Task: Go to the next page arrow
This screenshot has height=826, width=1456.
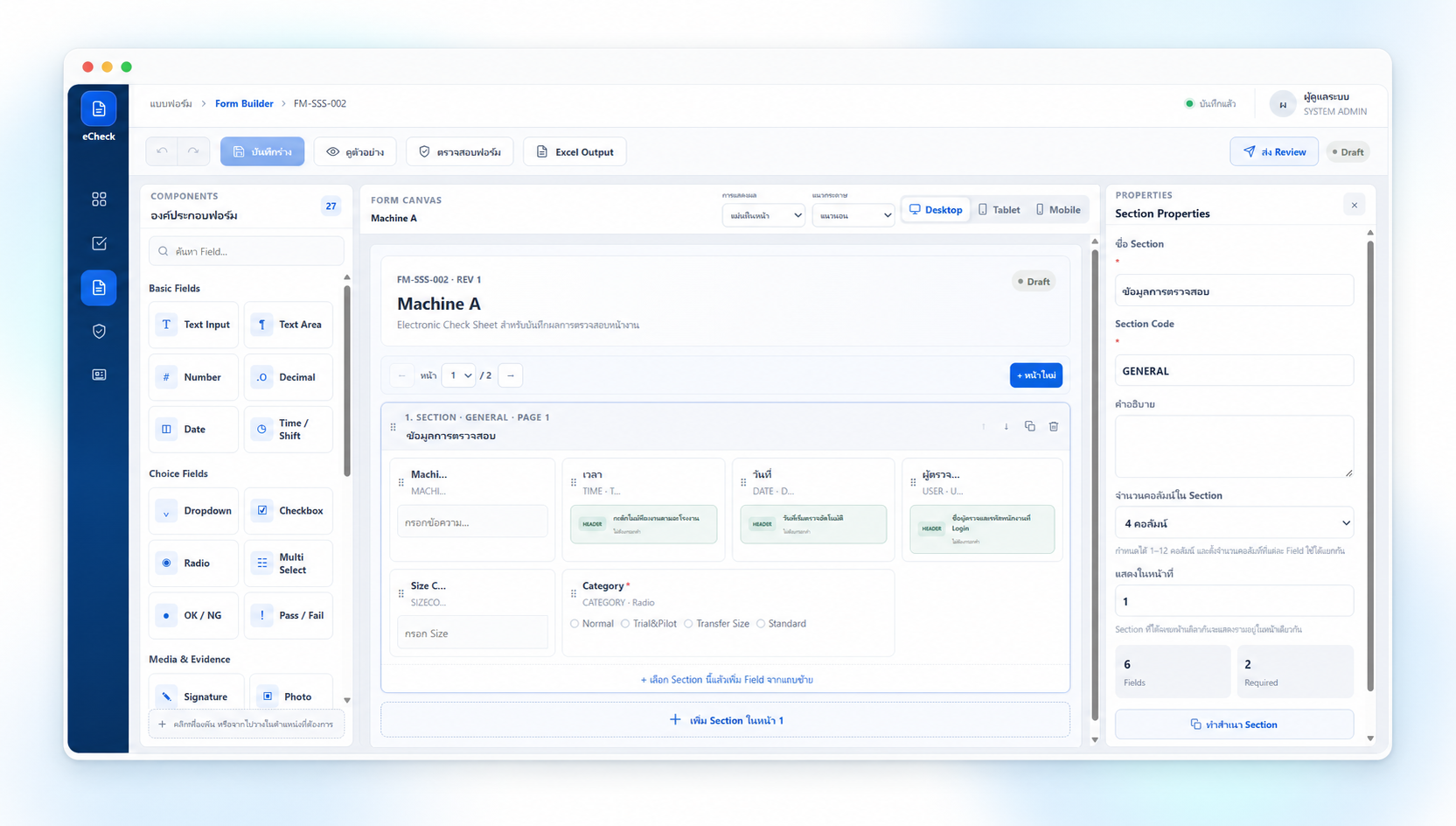Action: (511, 375)
